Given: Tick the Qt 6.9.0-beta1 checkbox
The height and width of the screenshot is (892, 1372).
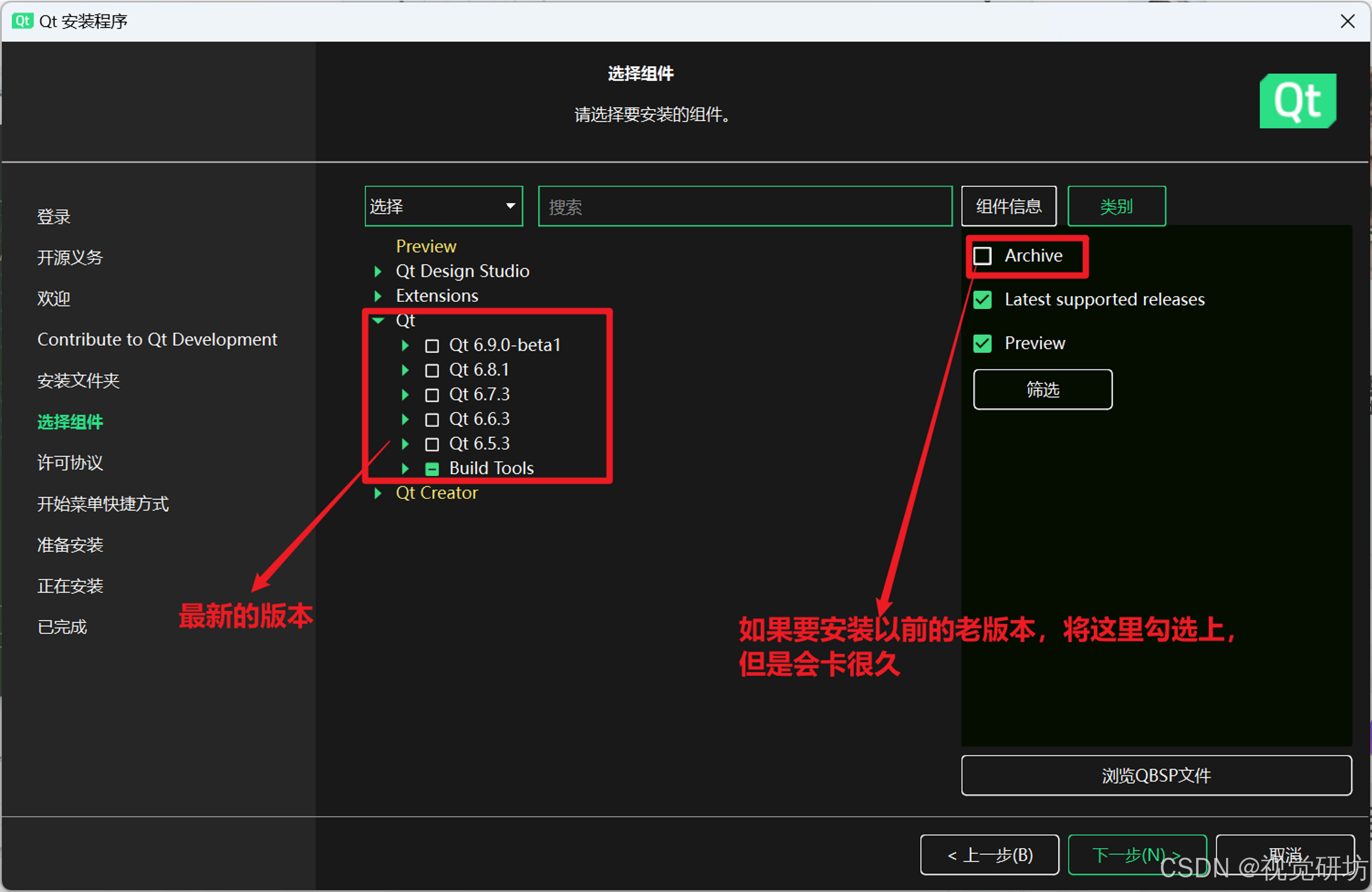Looking at the screenshot, I should click(432, 346).
